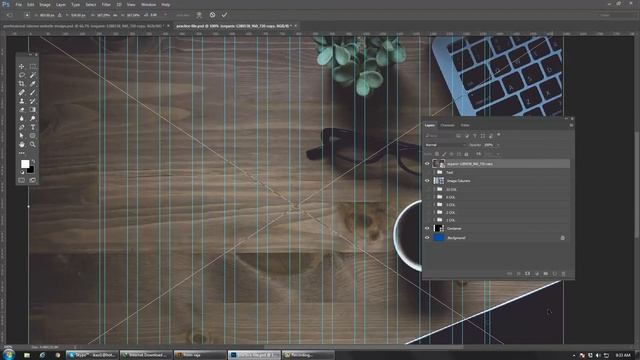Open the Edit Toolbar three-dots button
Screen dimensions: 640x360
click(x=22, y=153)
